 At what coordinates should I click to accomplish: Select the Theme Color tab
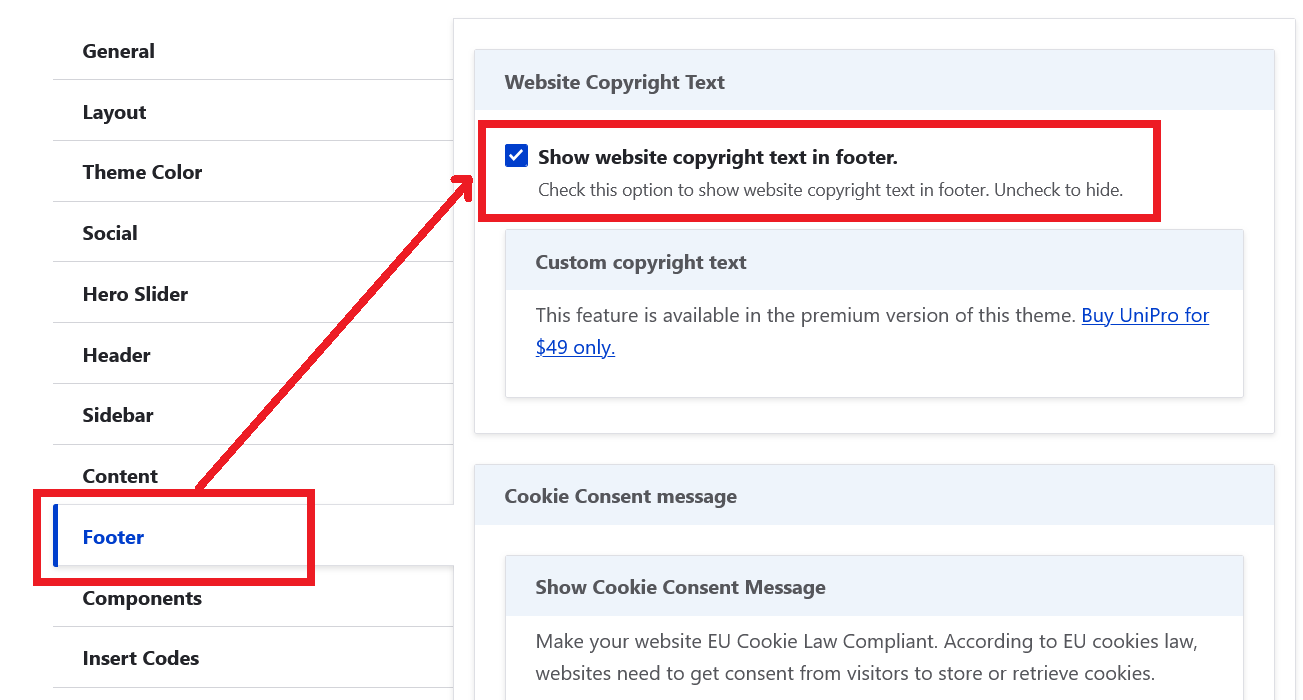pos(142,172)
